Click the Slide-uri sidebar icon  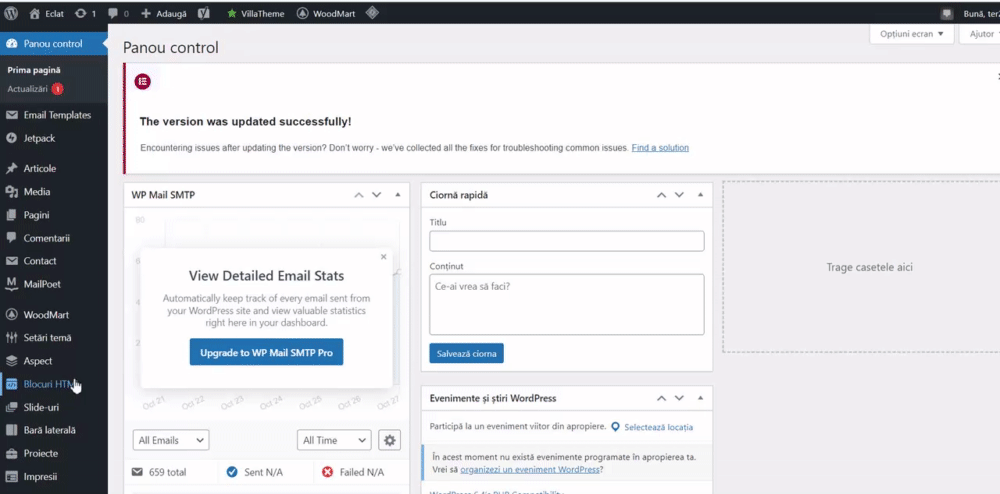coord(11,407)
